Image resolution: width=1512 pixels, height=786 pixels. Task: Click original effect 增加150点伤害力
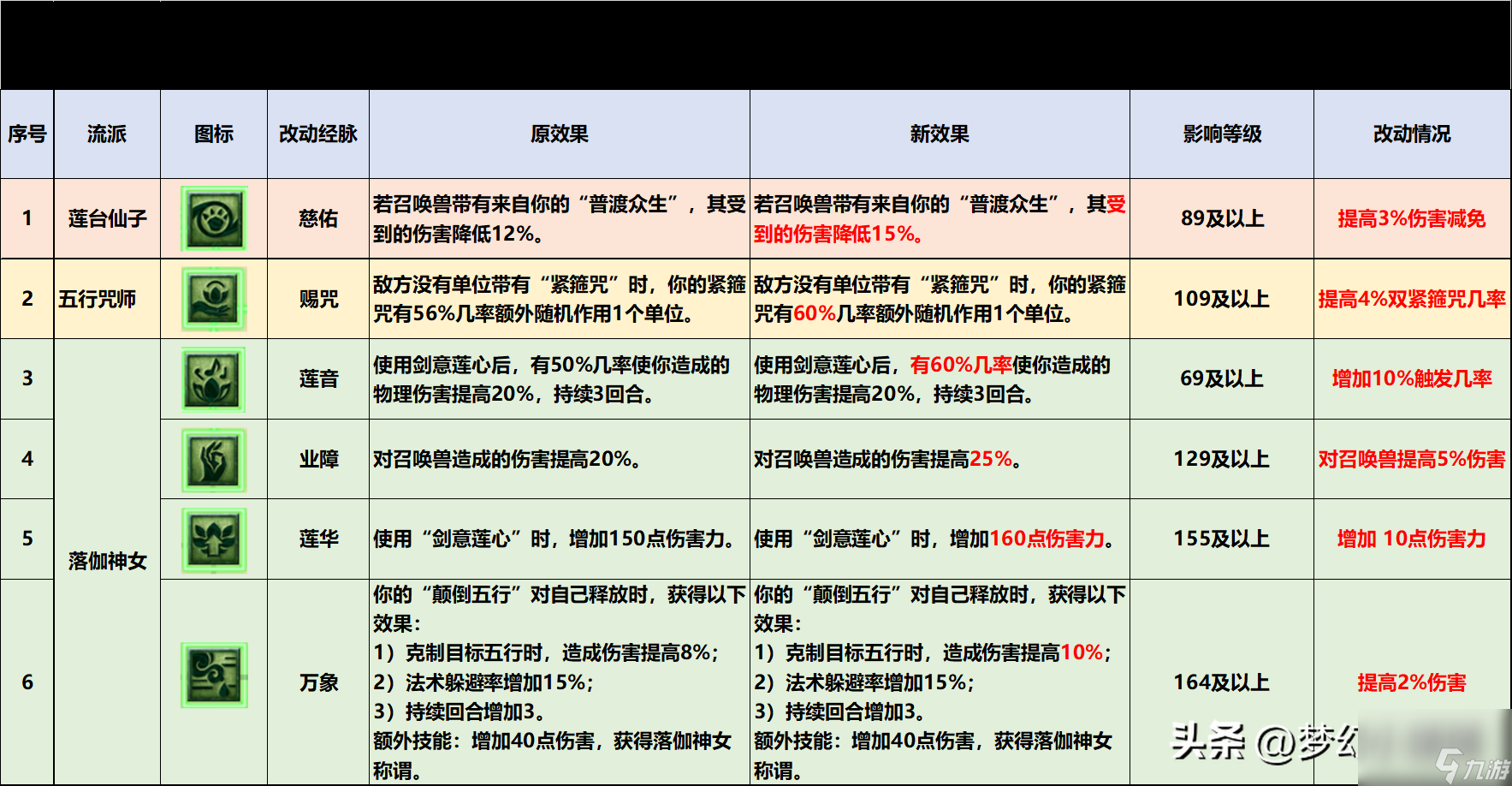(x=560, y=539)
